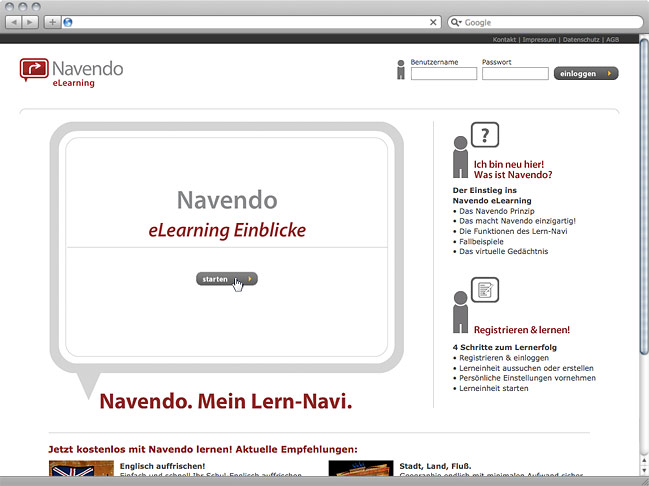
Task: Click the British flag course thumbnail
Action: [x=81, y=468]
